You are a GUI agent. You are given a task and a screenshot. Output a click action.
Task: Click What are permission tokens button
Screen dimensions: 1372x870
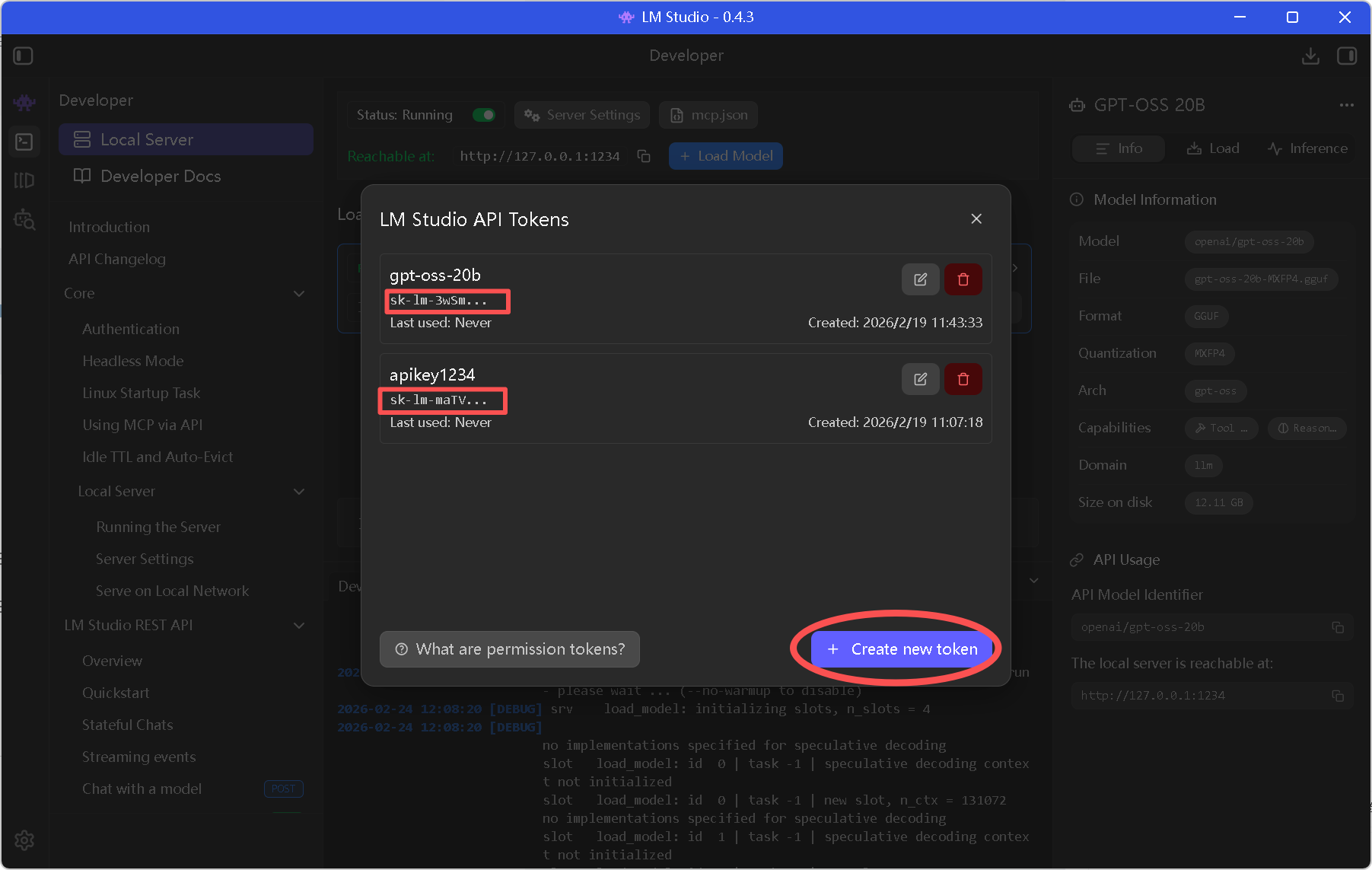pyautogui.click(x=510, y=649)
